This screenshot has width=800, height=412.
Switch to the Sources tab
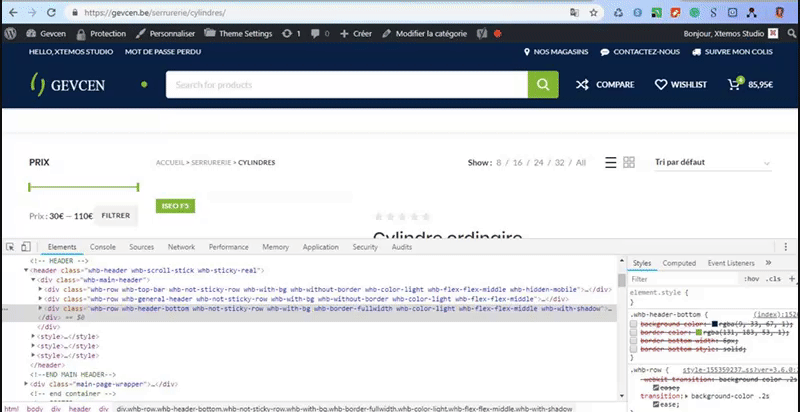(x=141, y=247)
